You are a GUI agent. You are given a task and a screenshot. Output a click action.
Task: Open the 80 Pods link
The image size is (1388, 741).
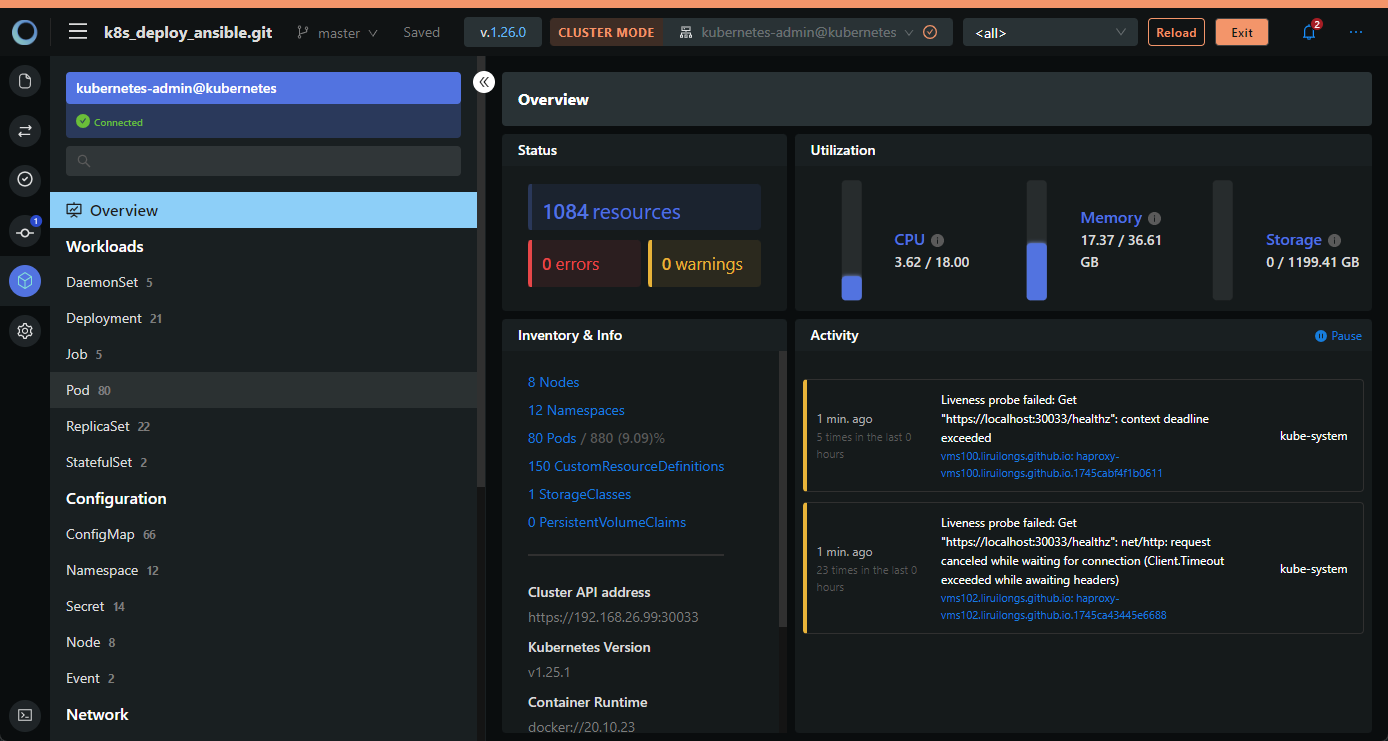(552, 438)
